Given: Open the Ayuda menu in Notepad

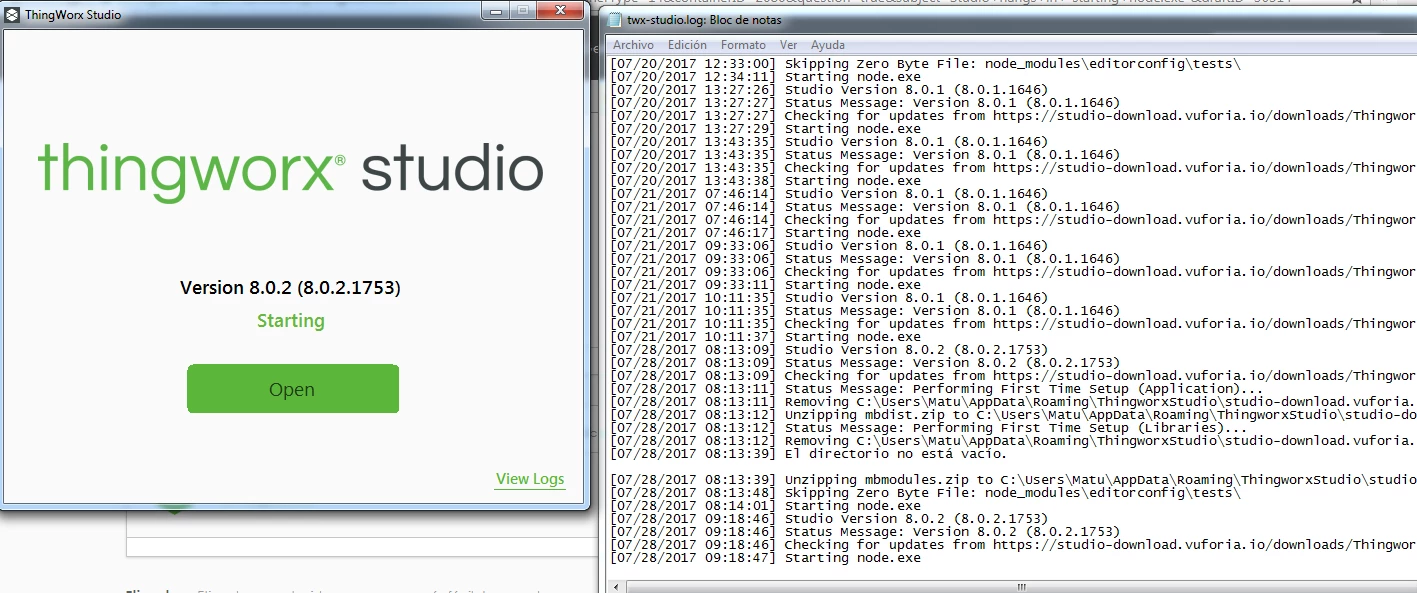Looking at the screenshot, I should tap(827, 45).
